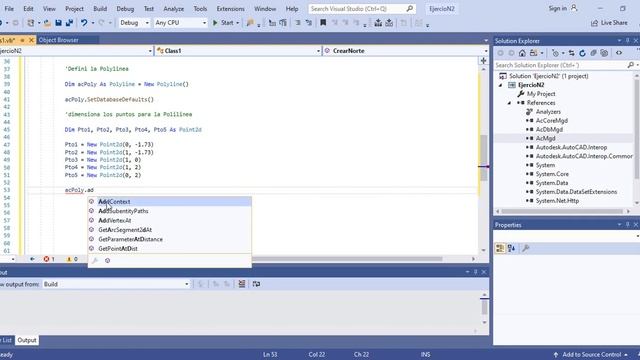Toggle bookmark on current line icon

tap(323, 23)
